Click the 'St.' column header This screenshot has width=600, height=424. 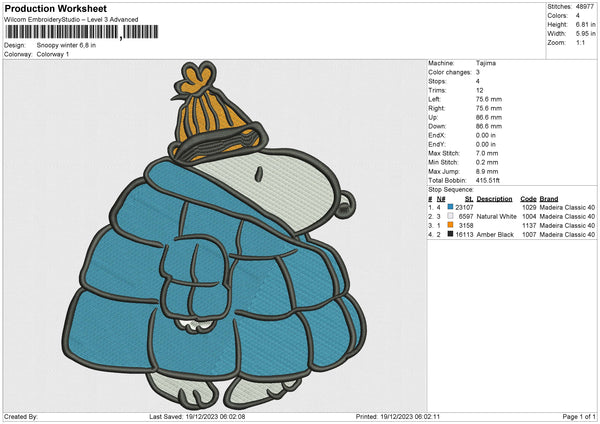469,199
